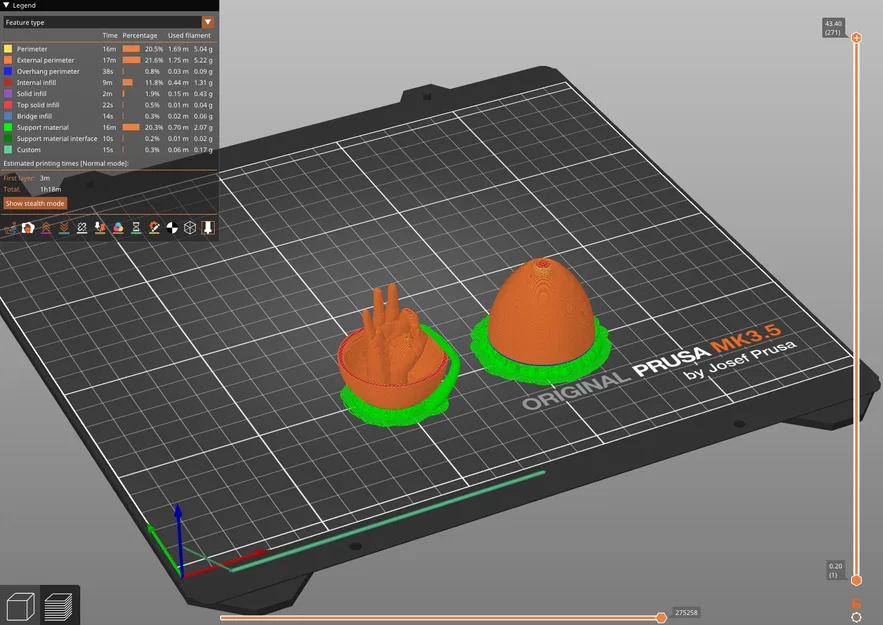Toggle Perimeter feature visibility row

point(109,49)
